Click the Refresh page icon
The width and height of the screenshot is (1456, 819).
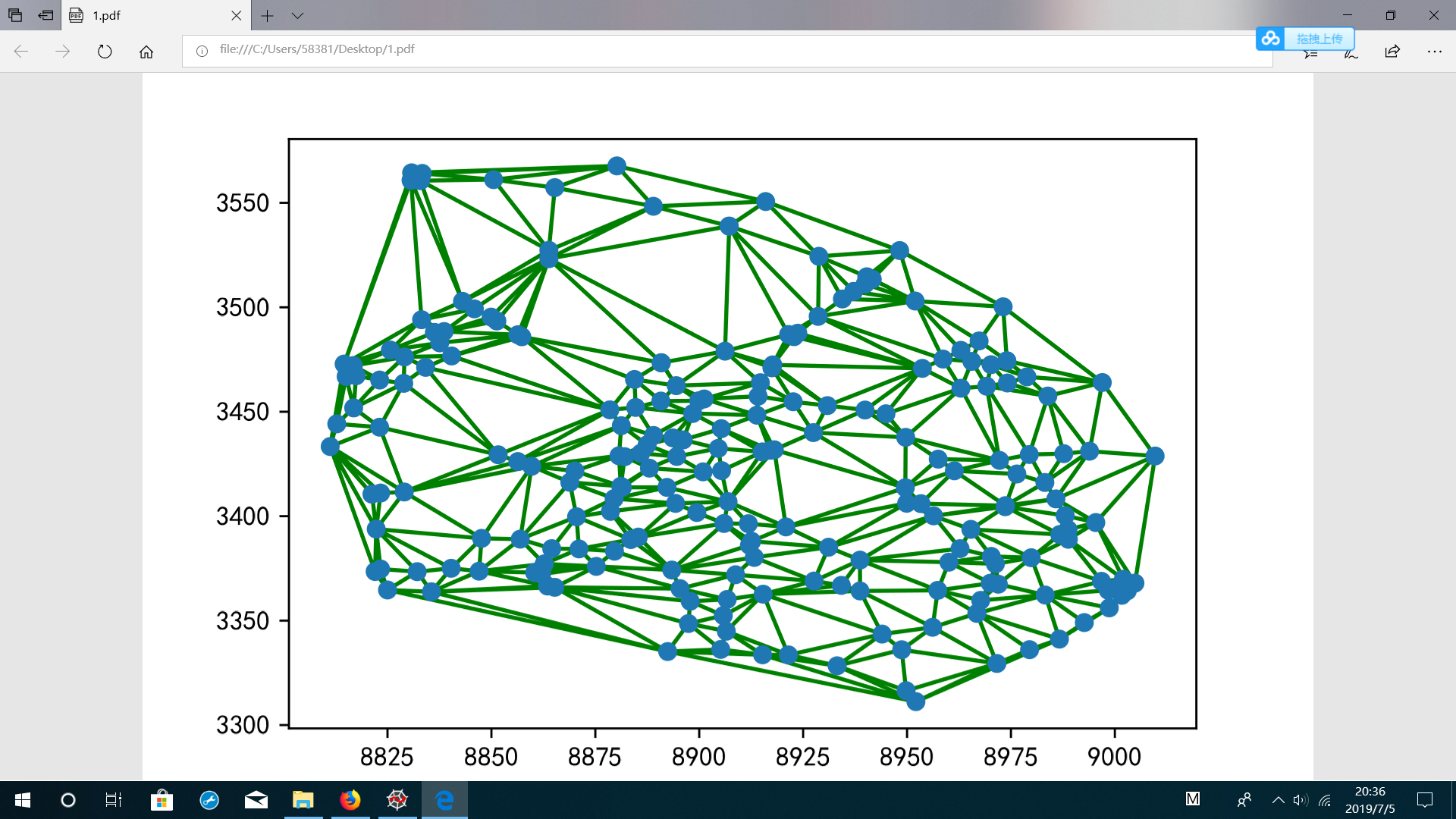click(105, 52)
